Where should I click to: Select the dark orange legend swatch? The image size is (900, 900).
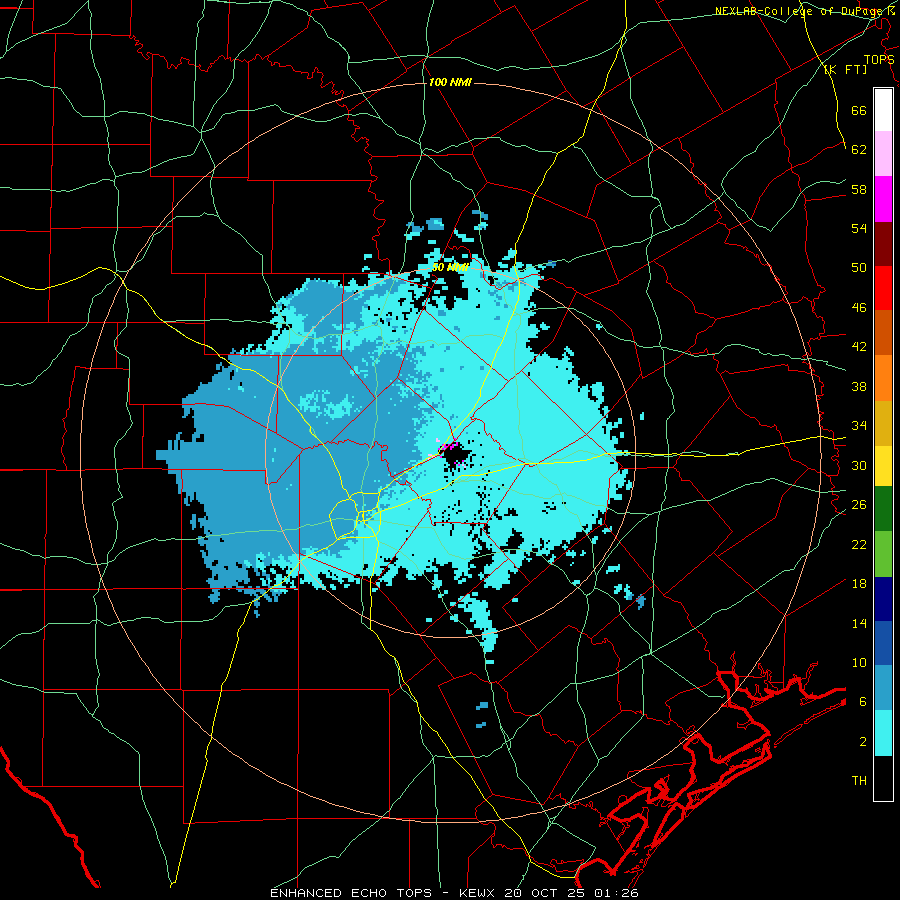[x=883, y=333]
